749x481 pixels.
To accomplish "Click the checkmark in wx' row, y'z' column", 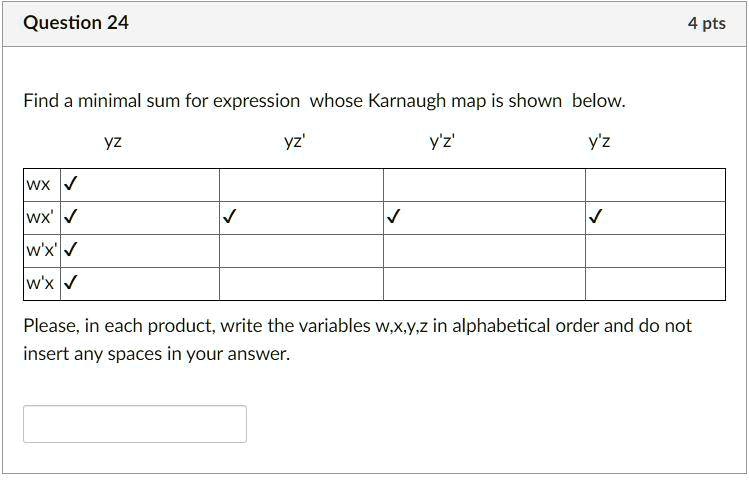I will [393, 216].
